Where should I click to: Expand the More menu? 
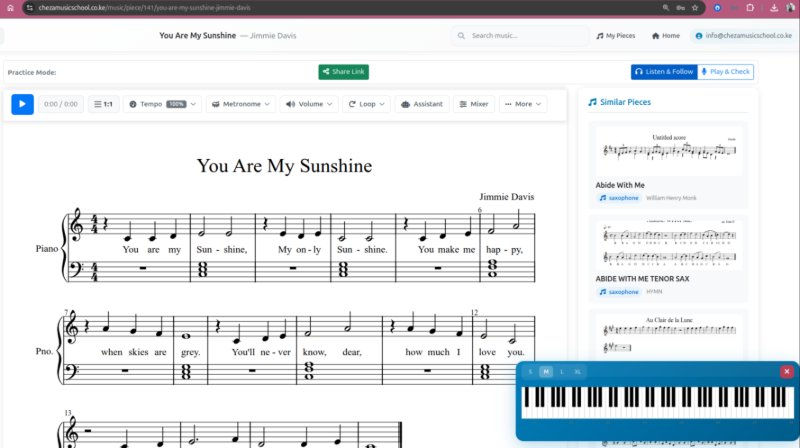523,104
